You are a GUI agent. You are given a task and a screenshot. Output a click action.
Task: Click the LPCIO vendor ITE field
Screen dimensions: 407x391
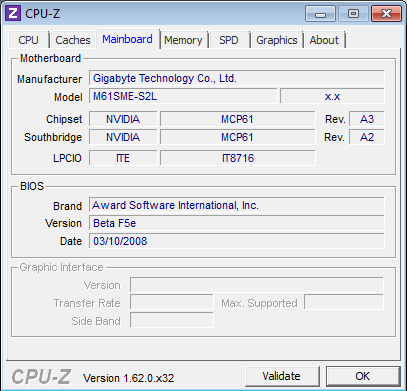pyautogui.click(x=123, y=158)
